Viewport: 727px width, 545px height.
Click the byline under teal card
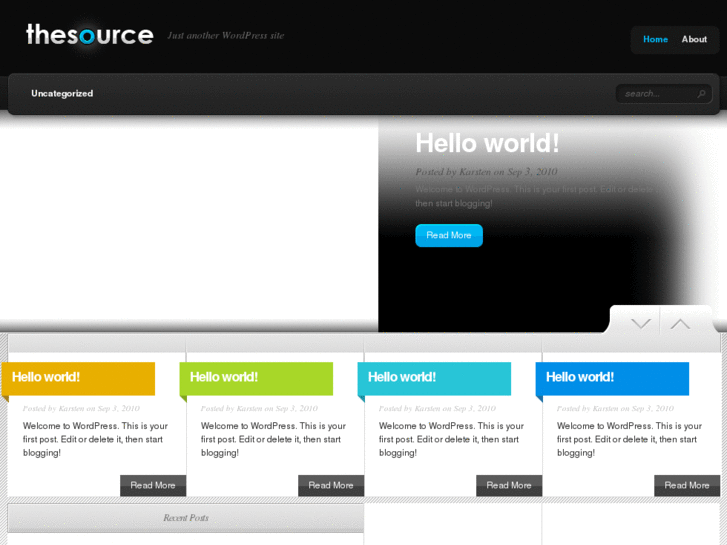437,409
